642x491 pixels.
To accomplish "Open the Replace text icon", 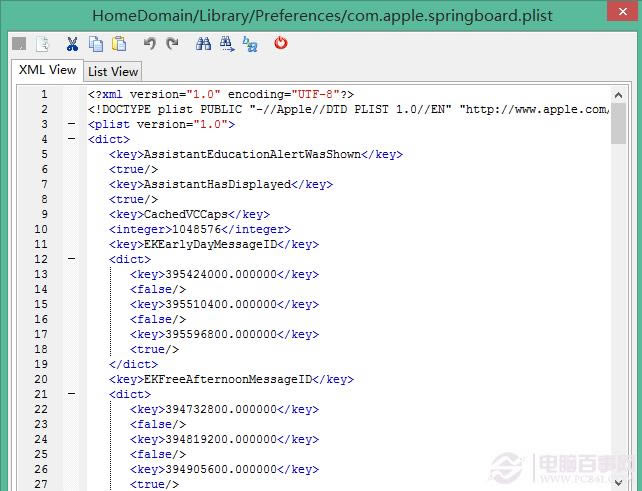I will [250, 44].
